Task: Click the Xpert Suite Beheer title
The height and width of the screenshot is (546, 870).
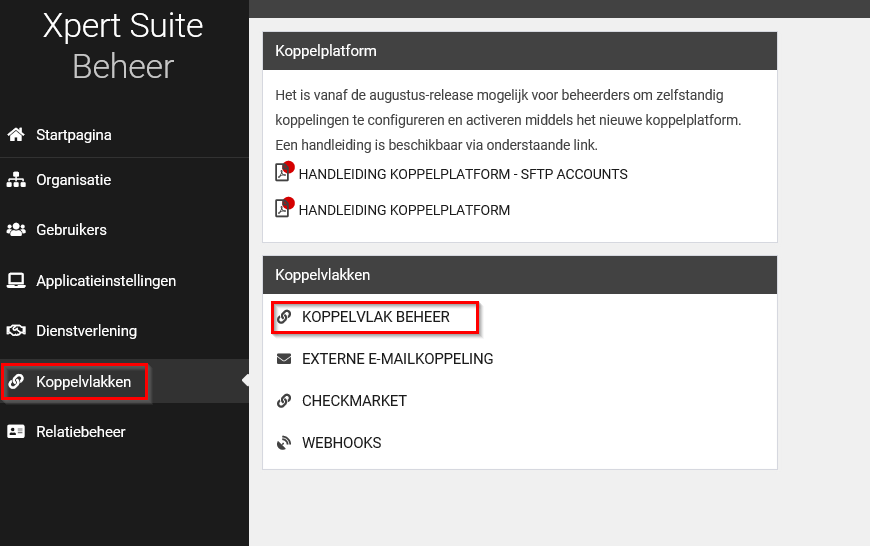Action: coord(123,46)
